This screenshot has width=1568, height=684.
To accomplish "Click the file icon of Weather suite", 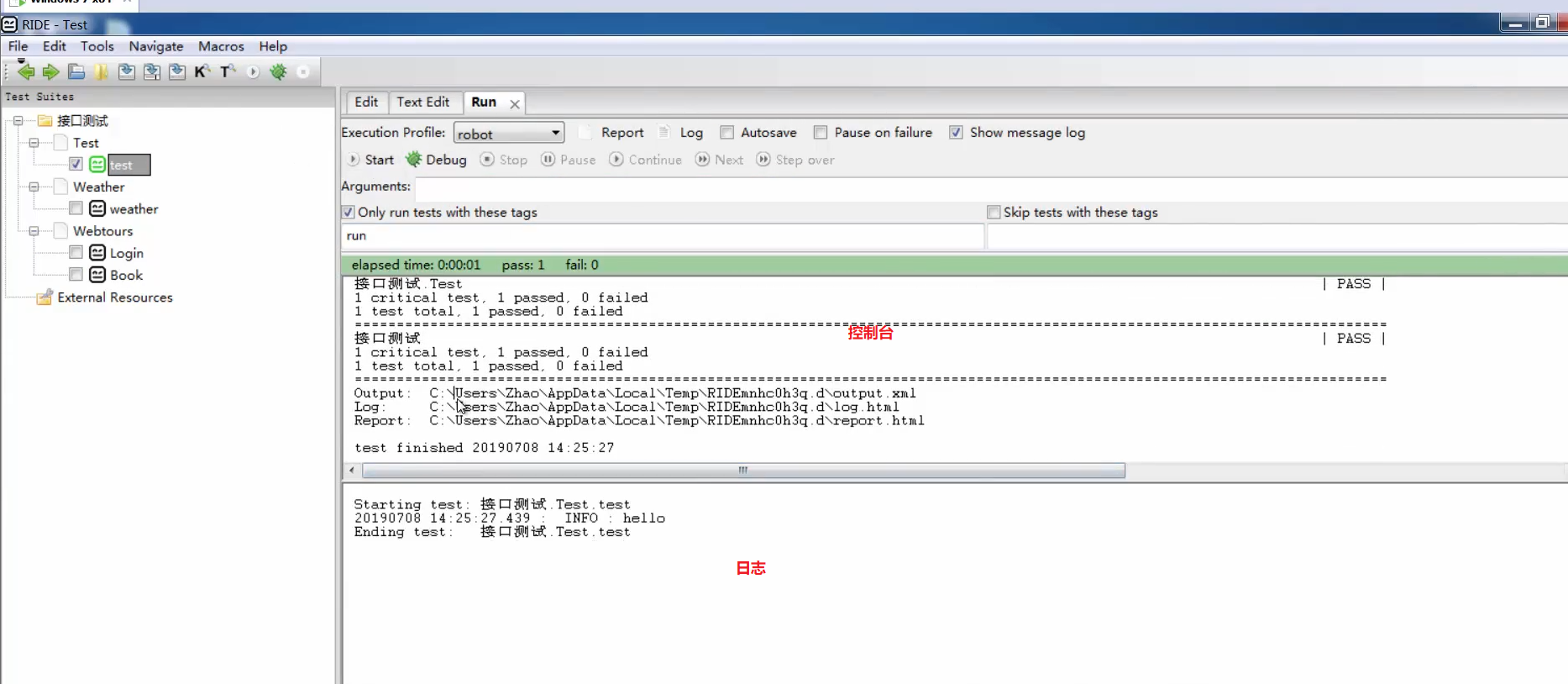I will pyautogui.click(x=60, y=187).
